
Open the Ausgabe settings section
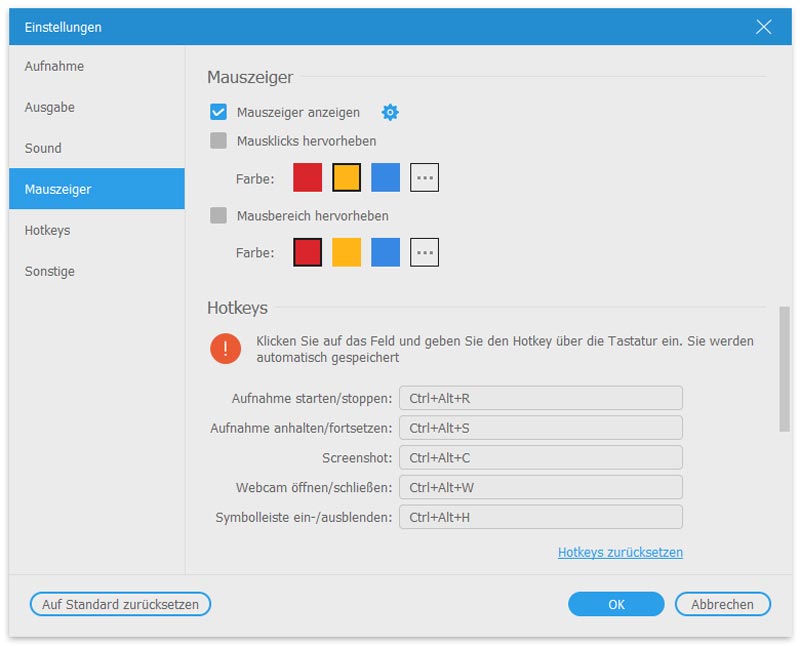(x=50, y=107)
